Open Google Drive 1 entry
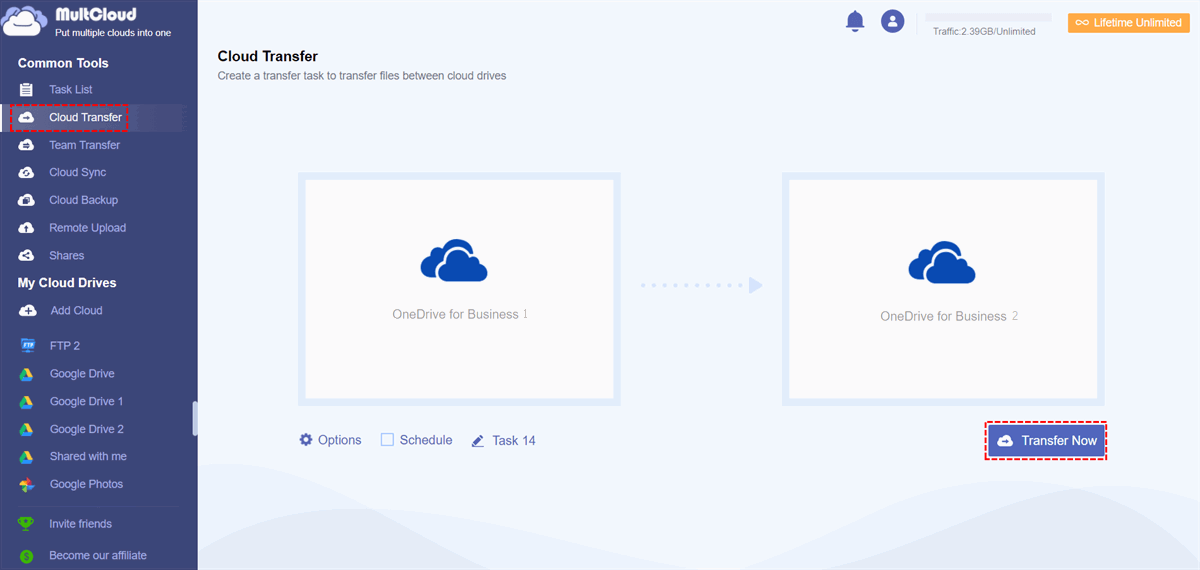The image size is (1200, 570). (87, 402)
